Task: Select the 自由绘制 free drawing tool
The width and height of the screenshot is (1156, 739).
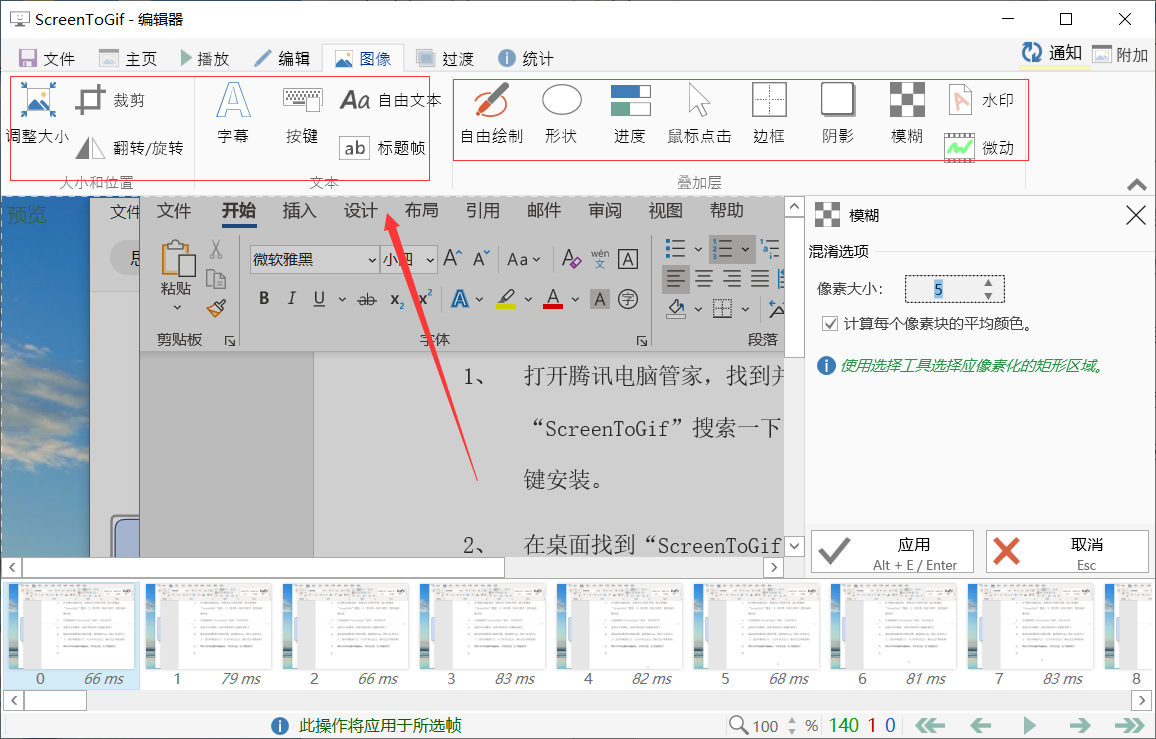Action: (491, 114)
